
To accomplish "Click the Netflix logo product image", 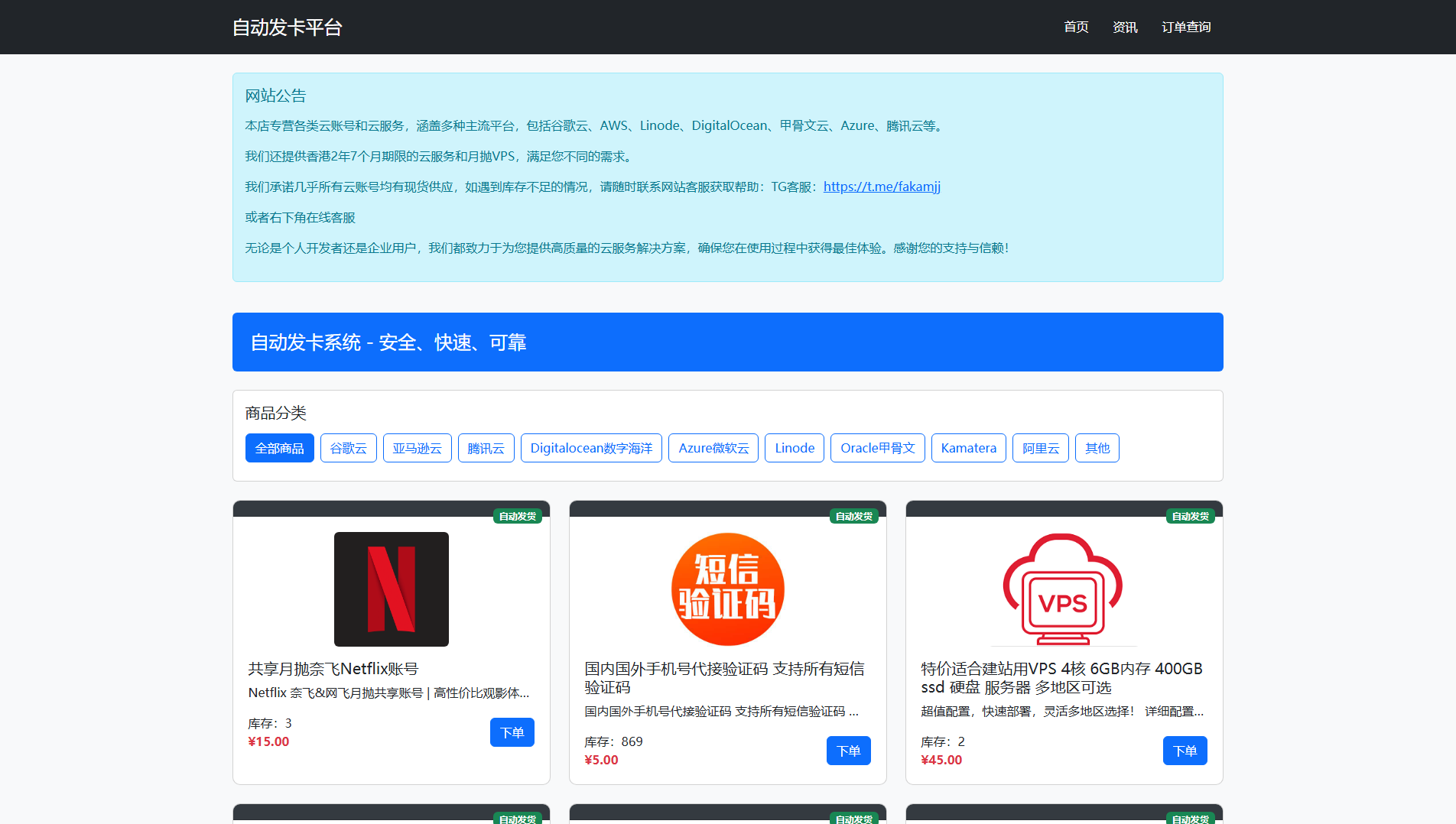I will [x=392, y=589].
